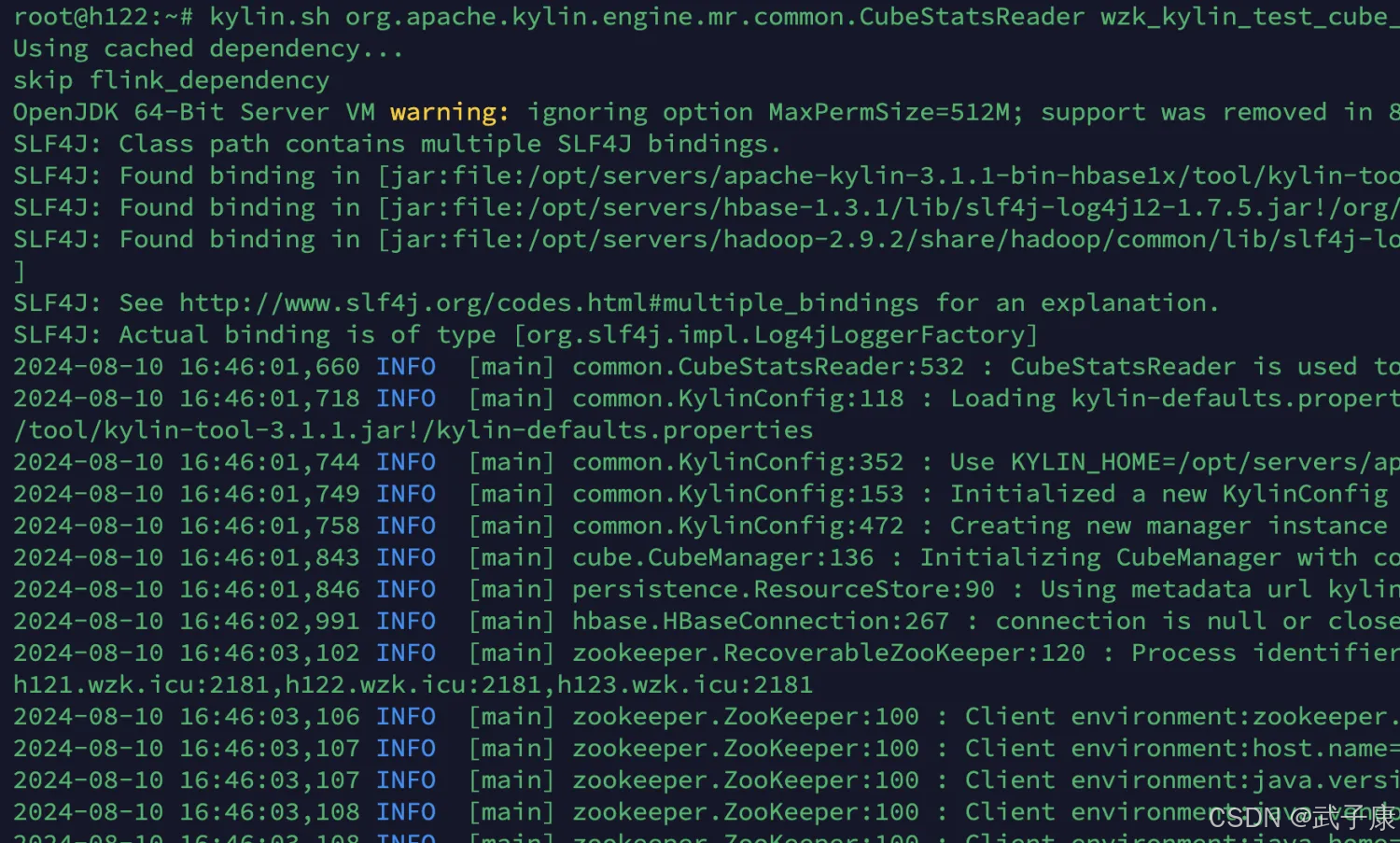
Task: Select 'common.KylinConfig:118' logger name
Action: pyautogui.click(x=738, y=399)
